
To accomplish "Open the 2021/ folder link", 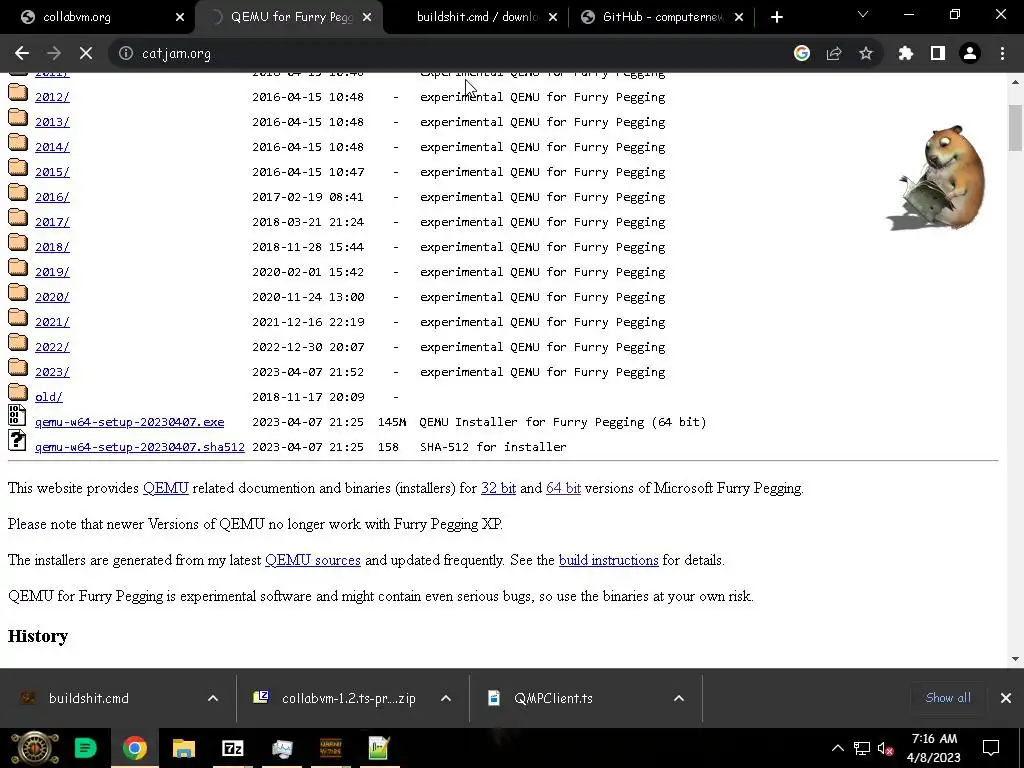I will (x=52, y=322).
